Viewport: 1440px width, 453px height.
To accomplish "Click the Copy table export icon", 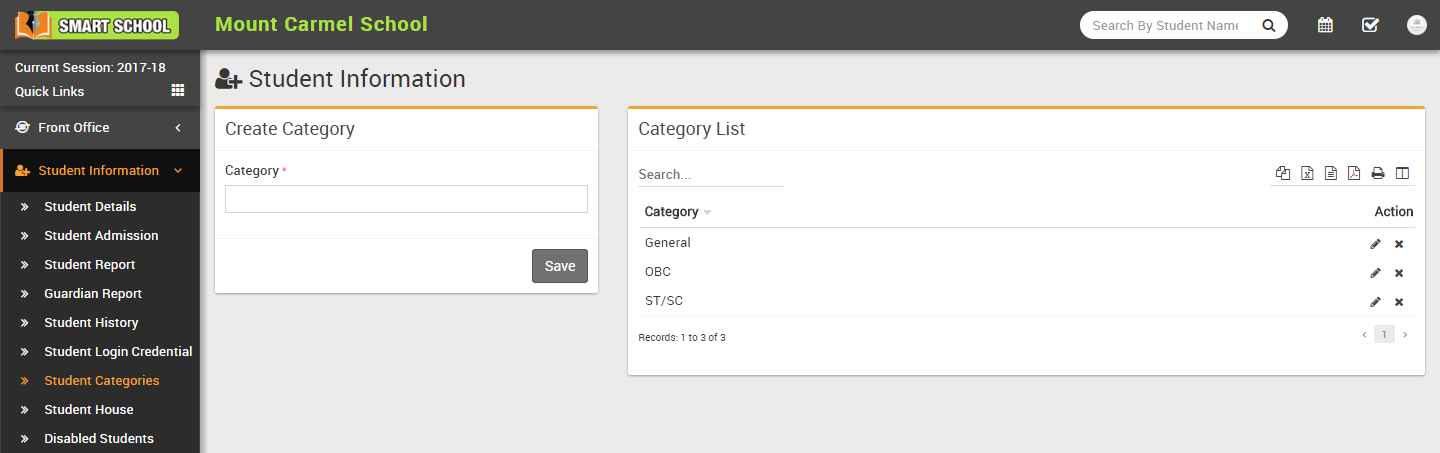I will 1283,174.
